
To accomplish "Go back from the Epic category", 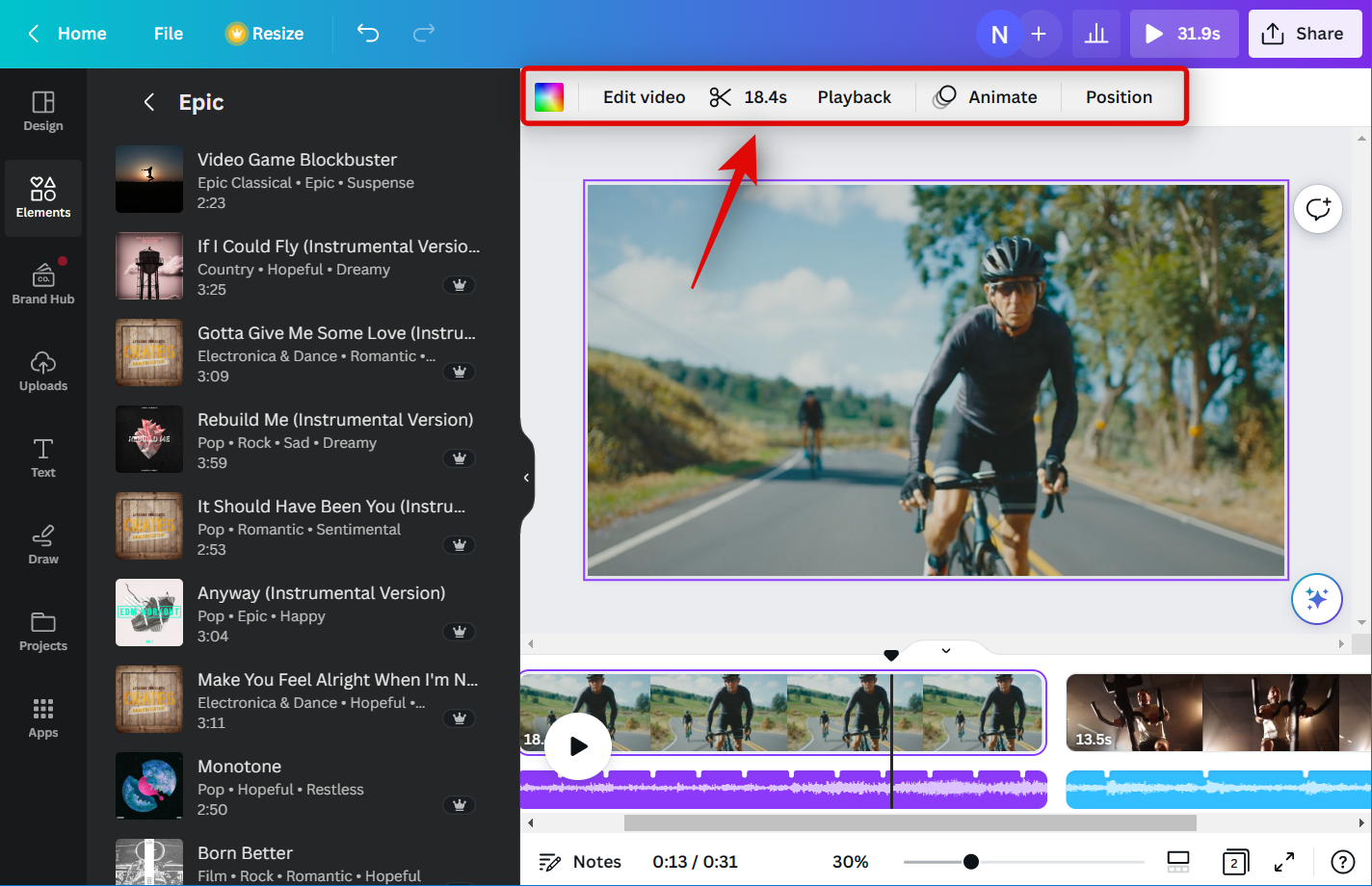I will click(x=148, y=102).
